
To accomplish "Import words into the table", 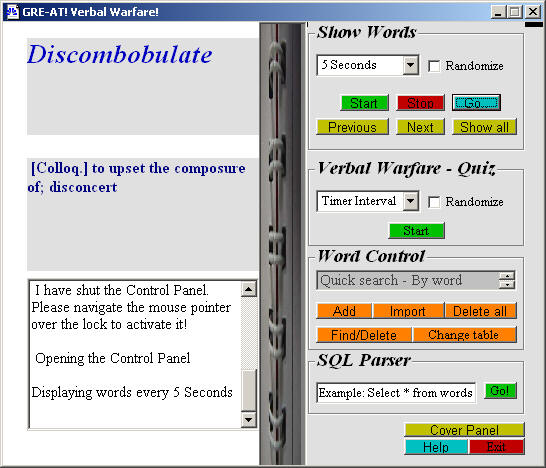I will (408, 311).
